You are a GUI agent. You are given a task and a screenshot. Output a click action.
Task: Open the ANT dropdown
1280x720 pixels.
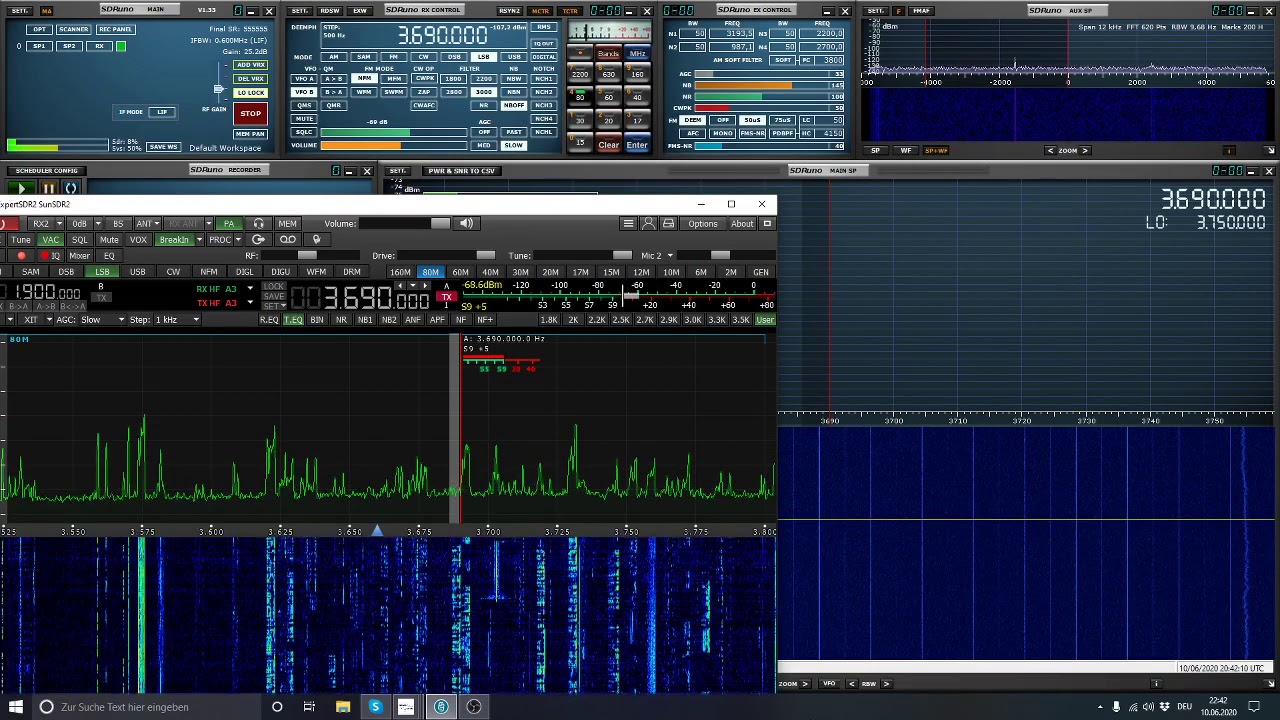click(158, 224)
